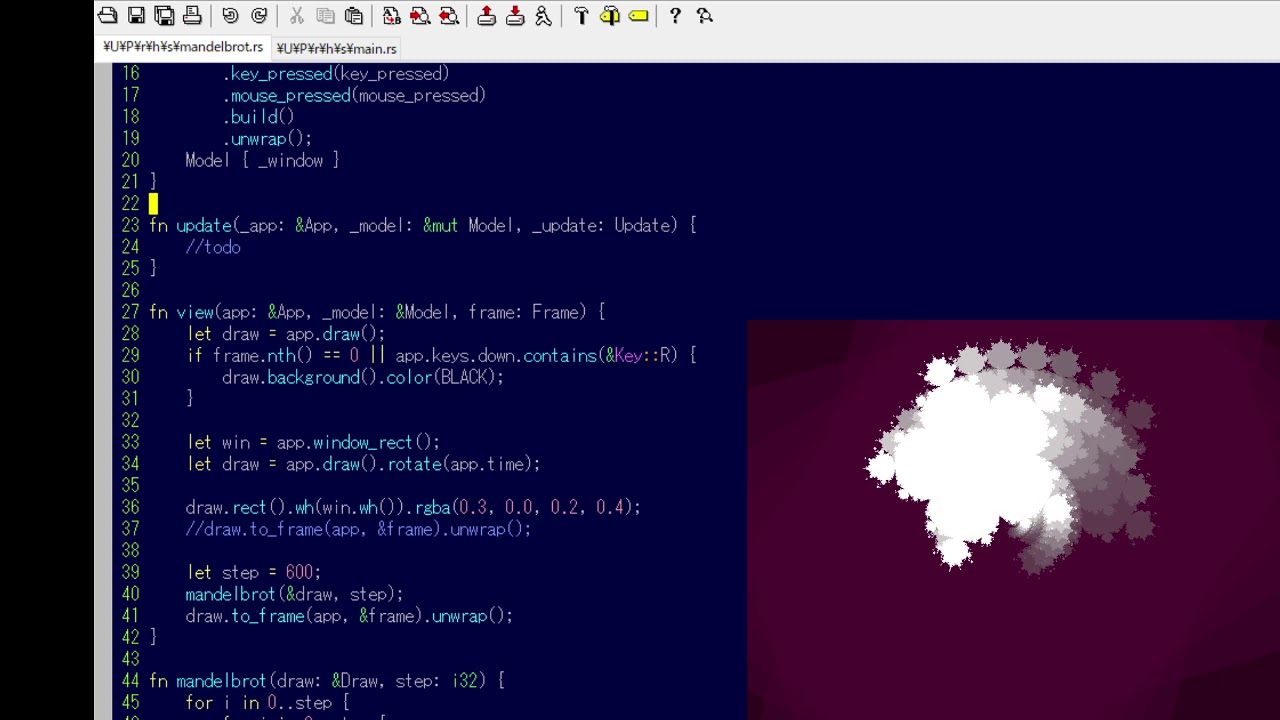
Task: Click "draw.to_frame(app, &frame).unwrap();" on line 41
Action: [349, 617]
